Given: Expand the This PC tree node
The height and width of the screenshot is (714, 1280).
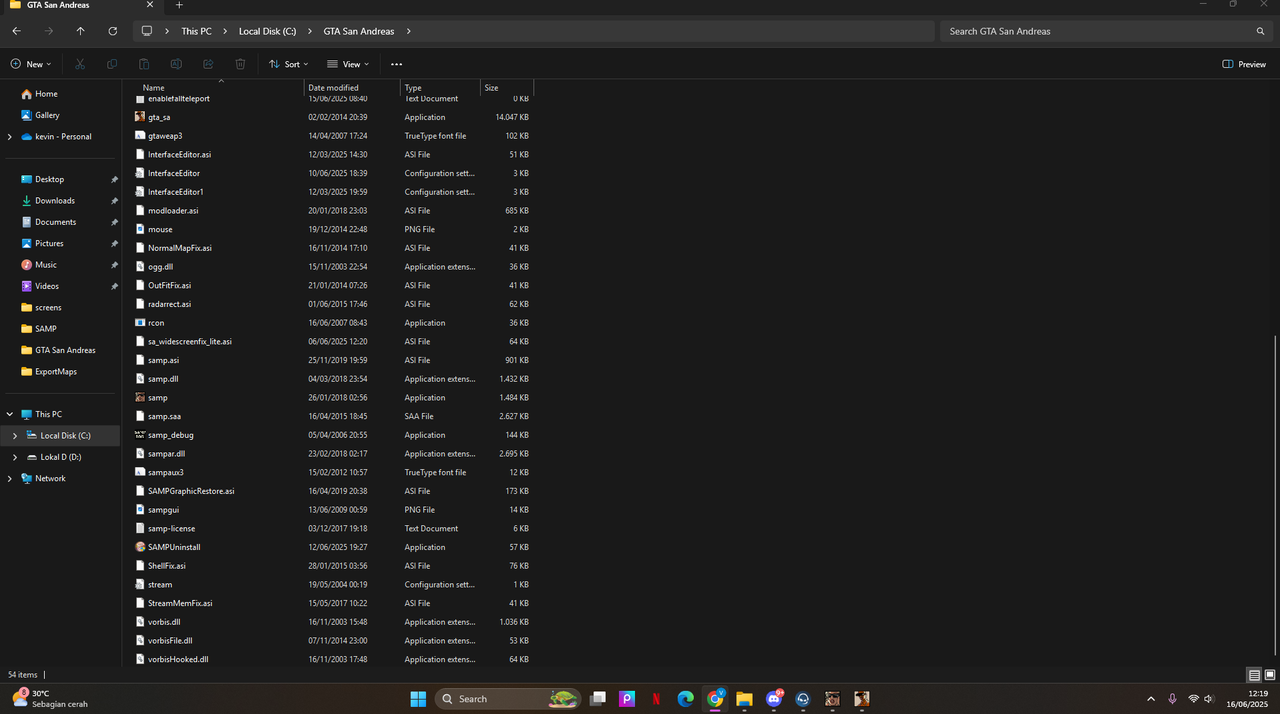Looking at the screenshot, I should 10,414.
